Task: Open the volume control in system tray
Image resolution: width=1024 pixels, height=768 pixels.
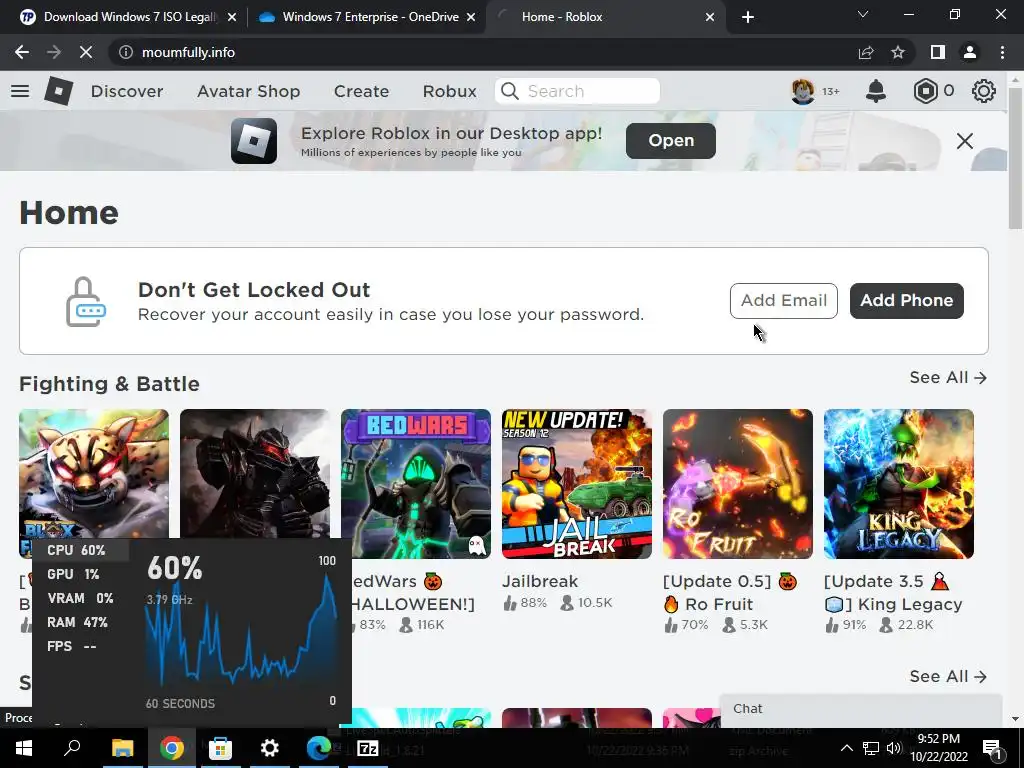Action: [x=894, y=748]
